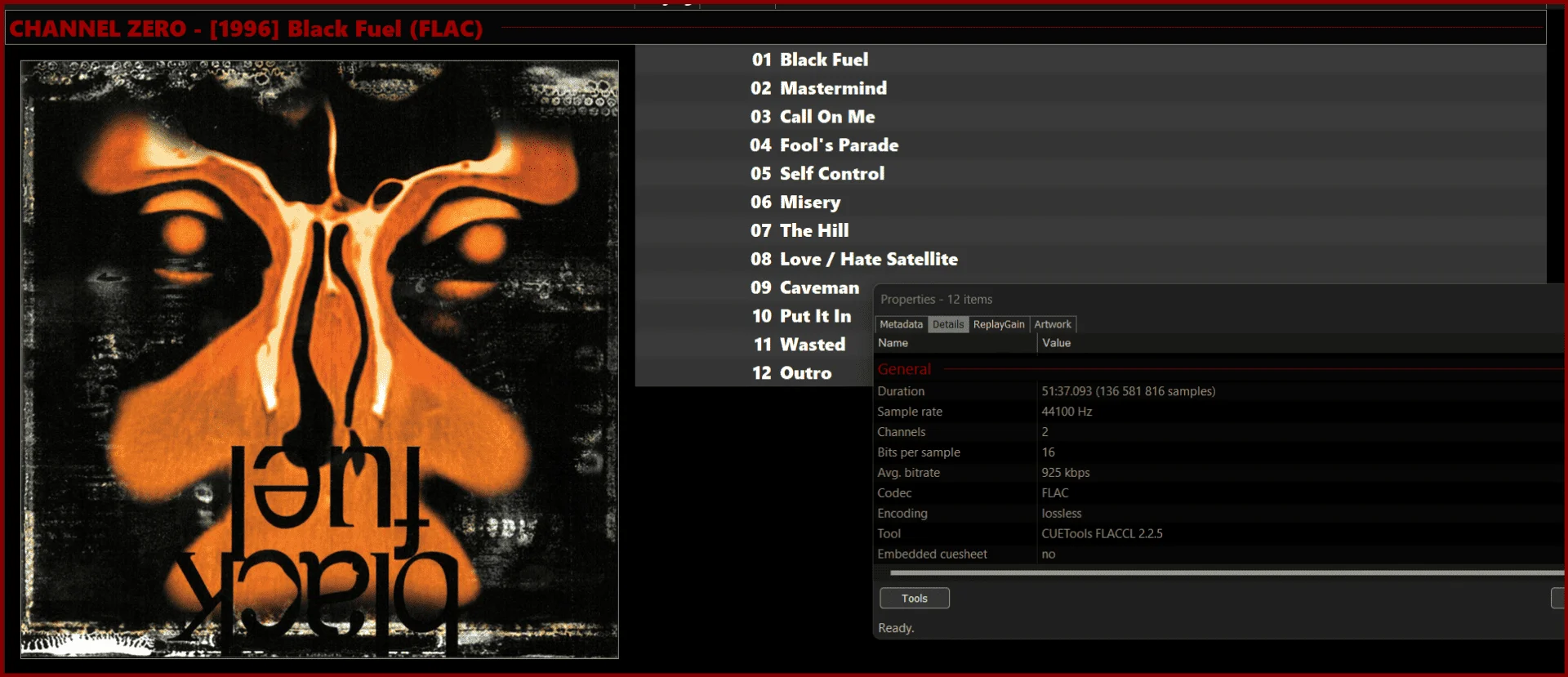1568x677 pixels.
Task: Switch to the Details tab
Action: click(x=948, y=324)
